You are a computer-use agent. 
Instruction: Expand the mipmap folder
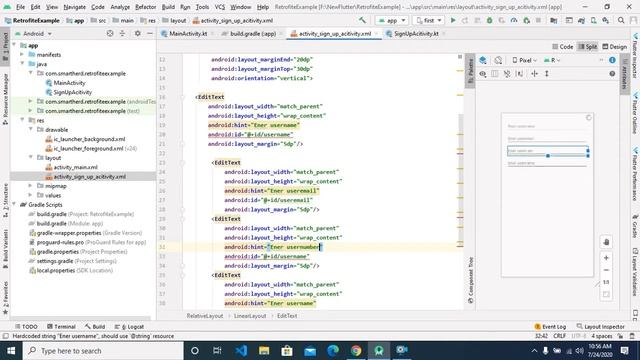[31, 186]
